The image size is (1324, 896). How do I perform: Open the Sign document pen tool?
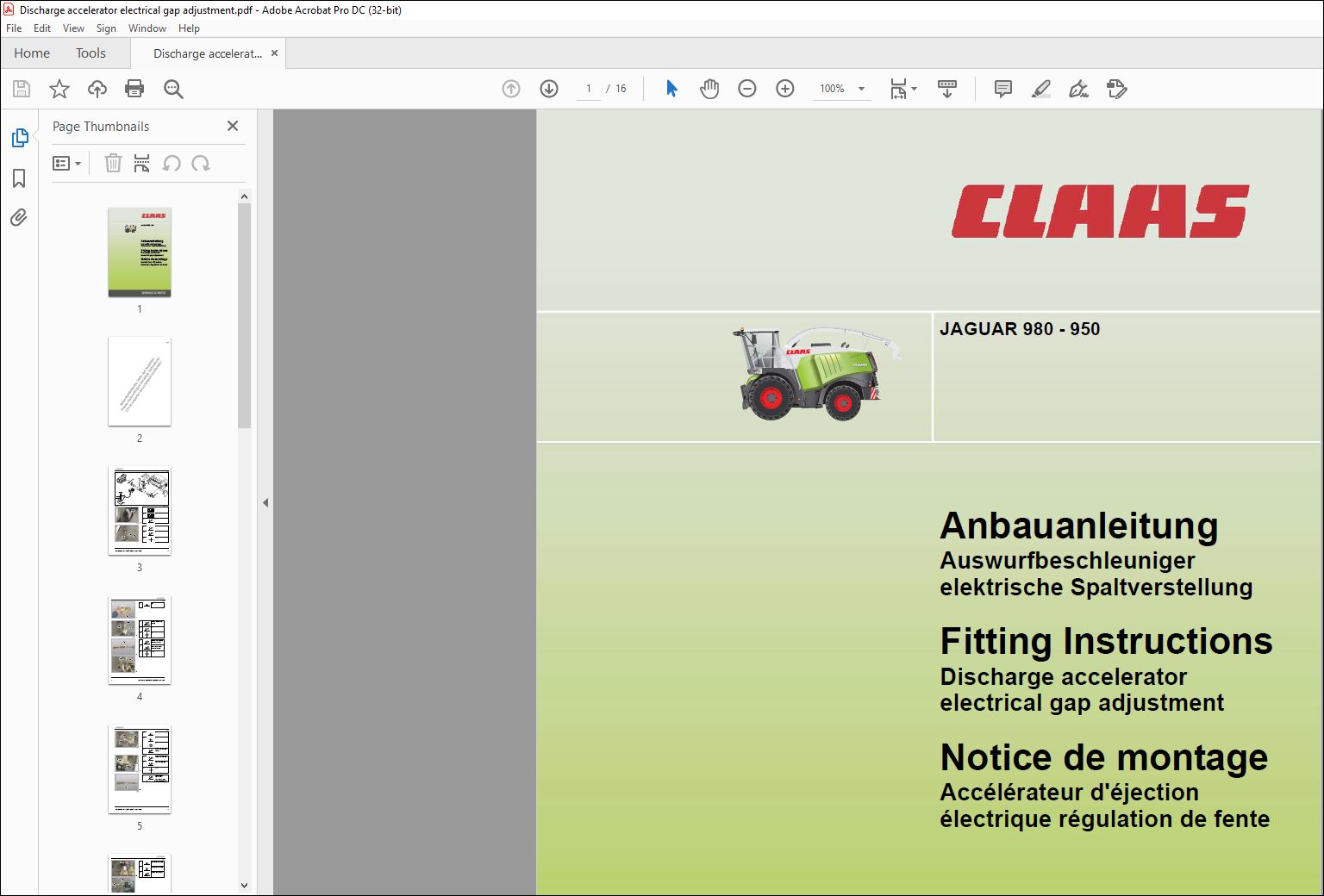coord(1078,89)
